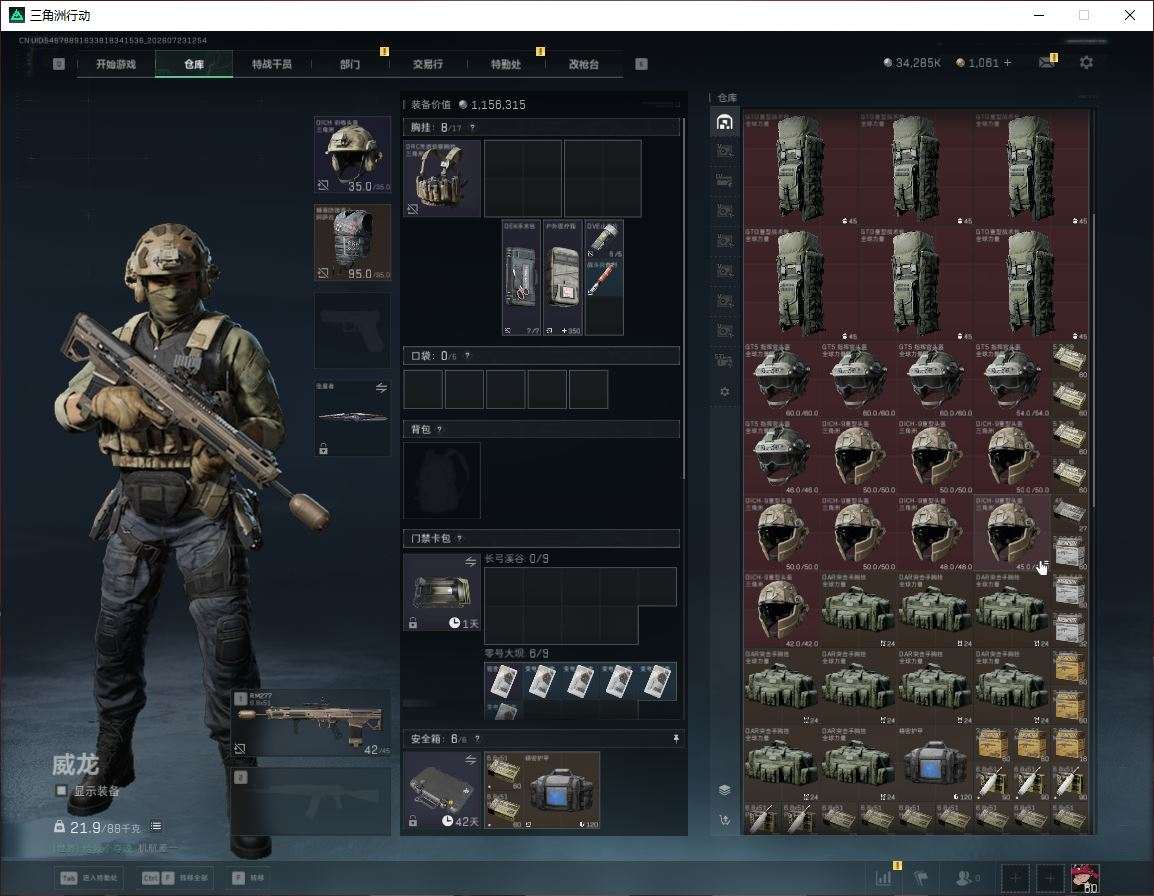
Task: Go to the 部门 tab
Action: [x=350, y=64]
